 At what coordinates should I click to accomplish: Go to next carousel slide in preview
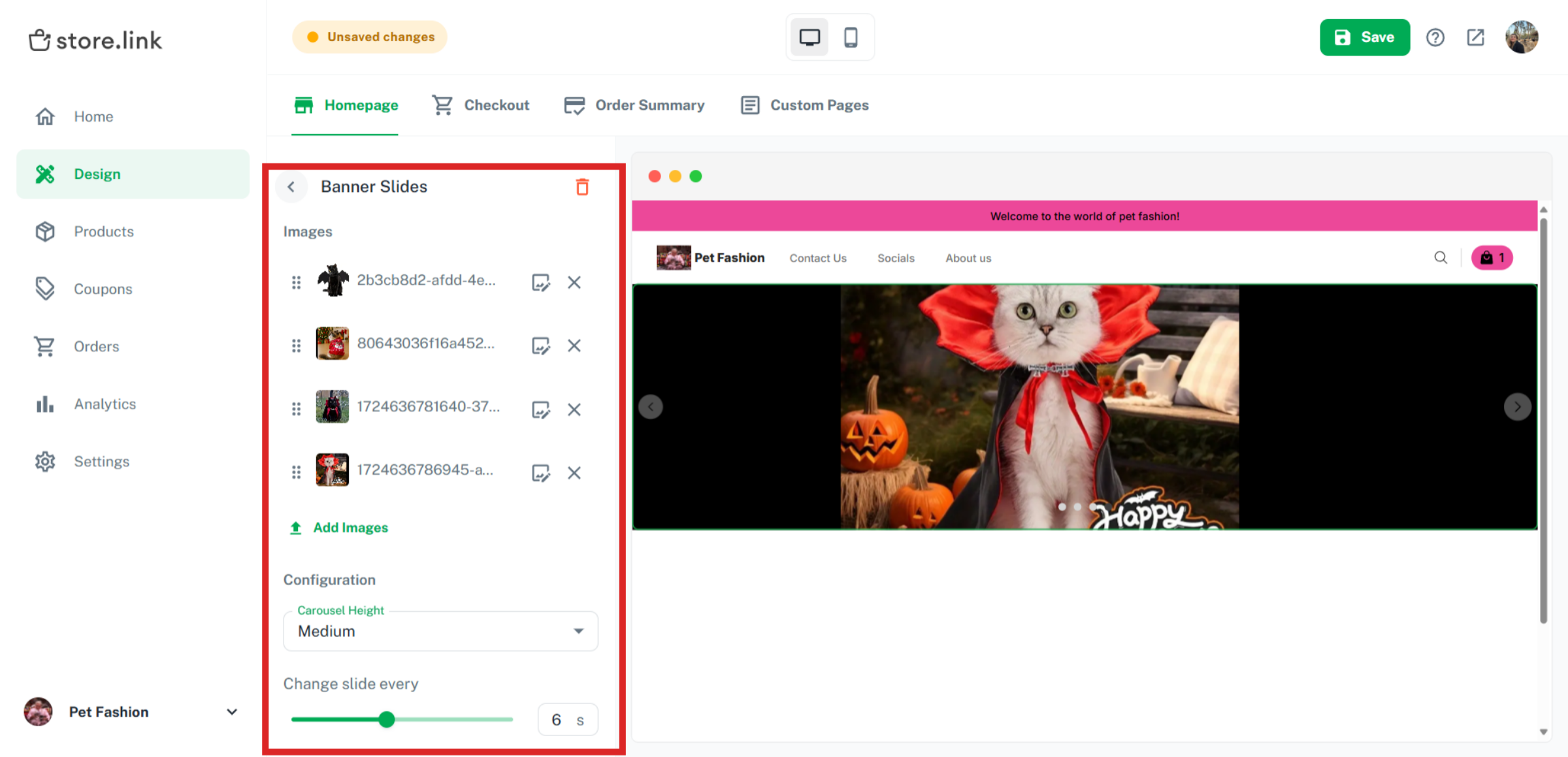(x=1517, y=407)
